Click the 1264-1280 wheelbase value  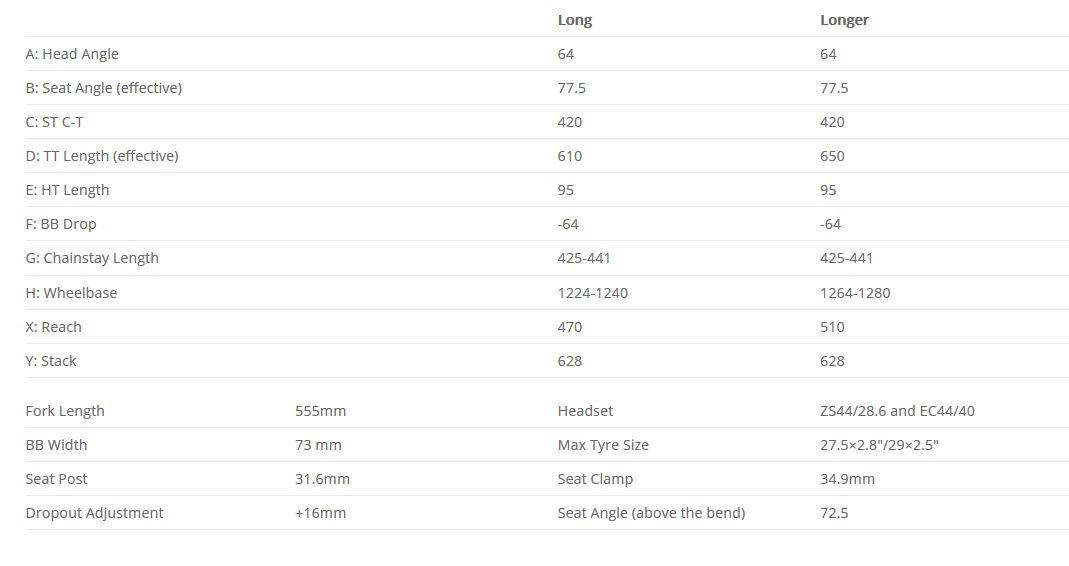click(x=855, y=293)
